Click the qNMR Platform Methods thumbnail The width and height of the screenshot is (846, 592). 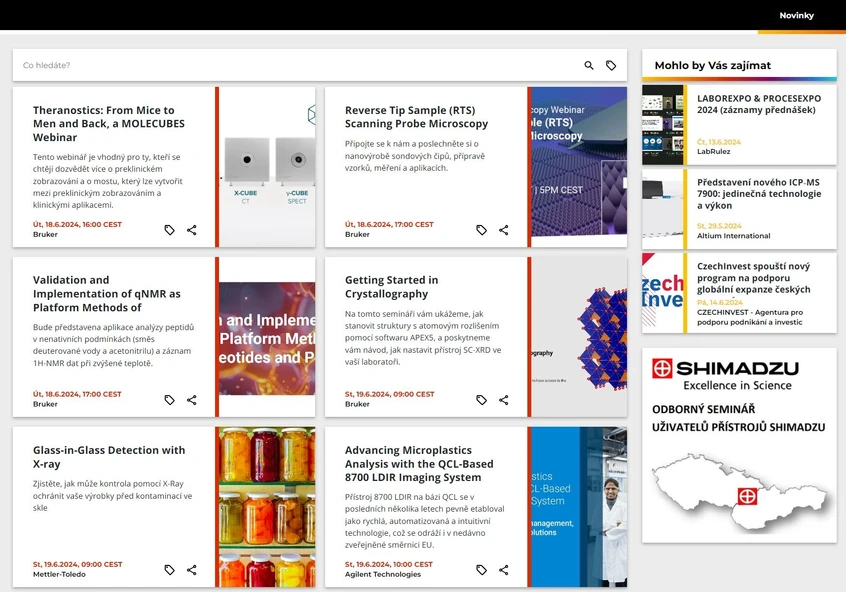pyautogui.click(x=267, y=338)
